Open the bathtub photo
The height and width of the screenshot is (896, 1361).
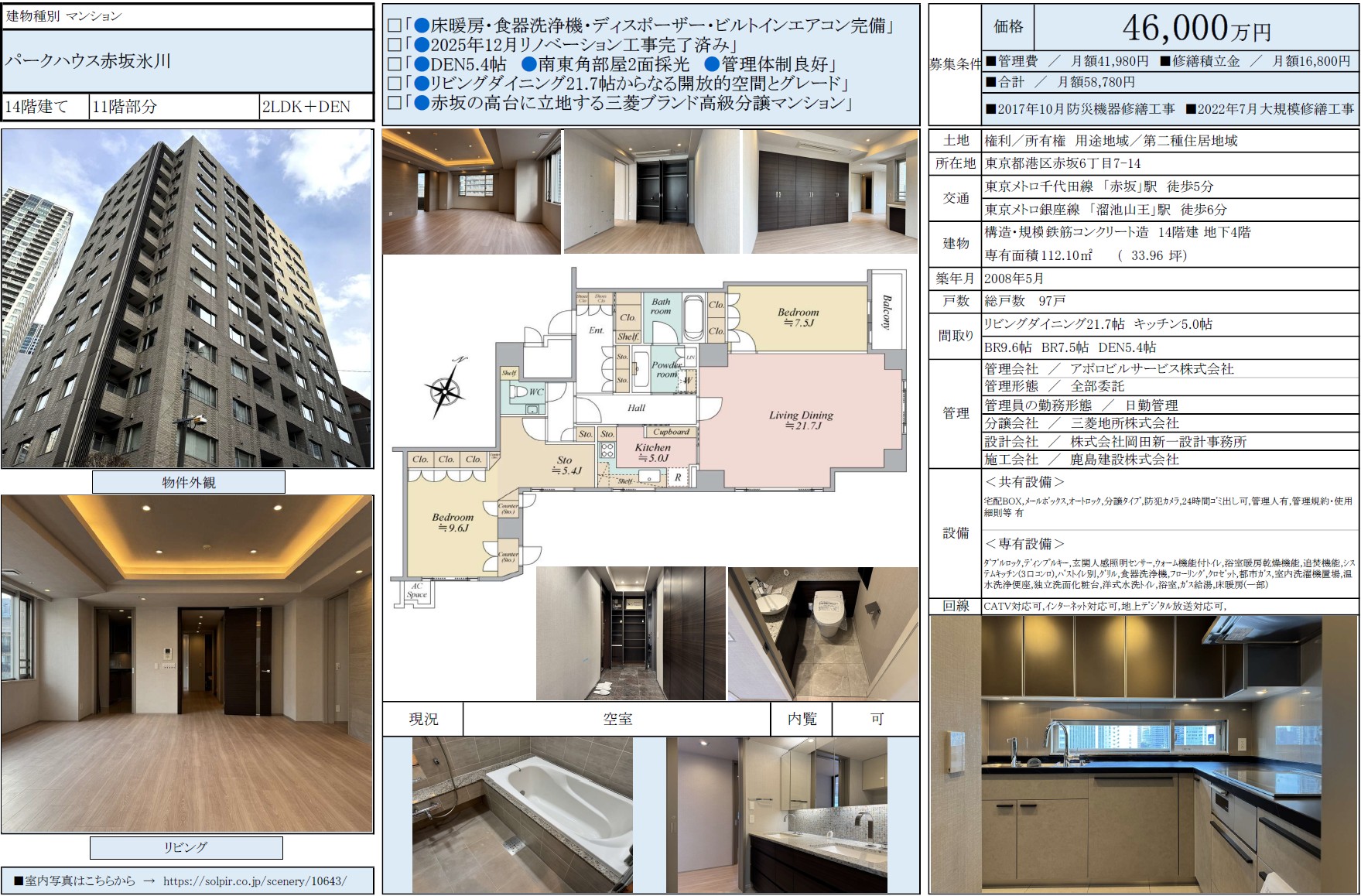(x=522, y=814)
